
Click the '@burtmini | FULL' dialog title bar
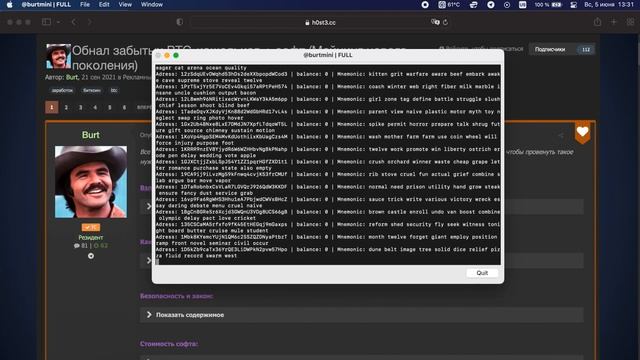click(328, 55)
